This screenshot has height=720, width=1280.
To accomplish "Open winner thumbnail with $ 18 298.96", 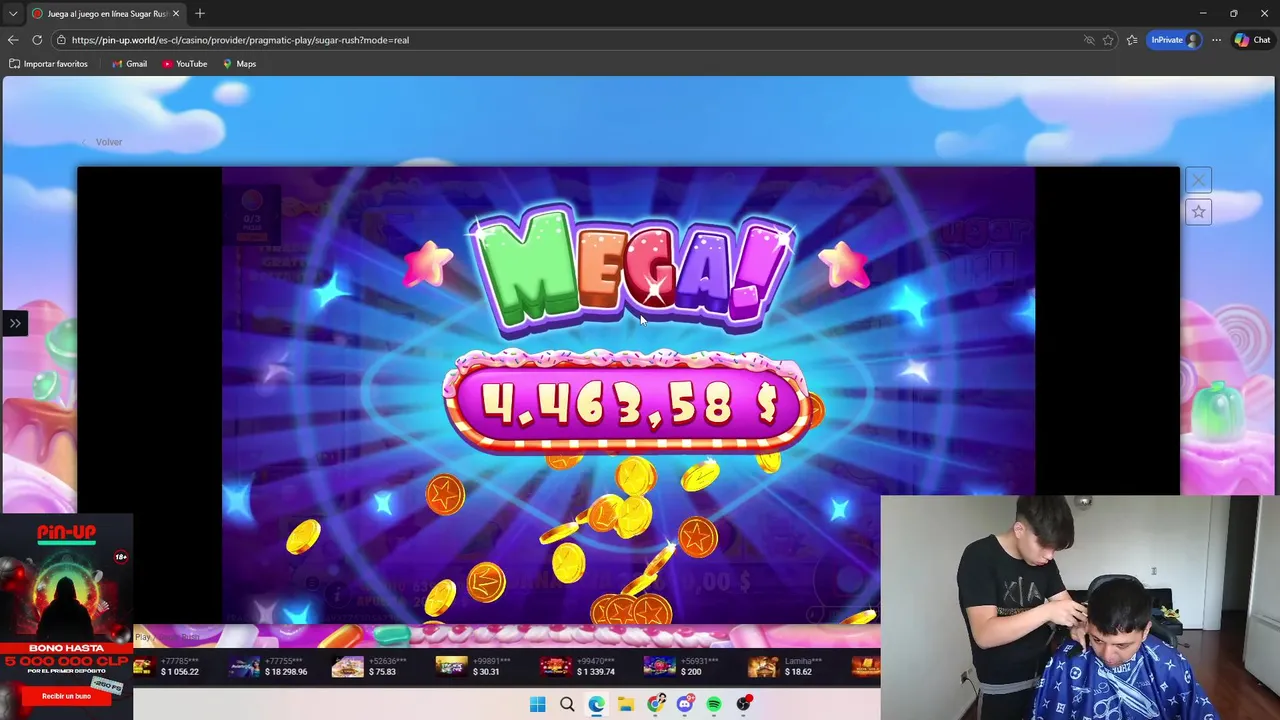I will coord(245,667).
